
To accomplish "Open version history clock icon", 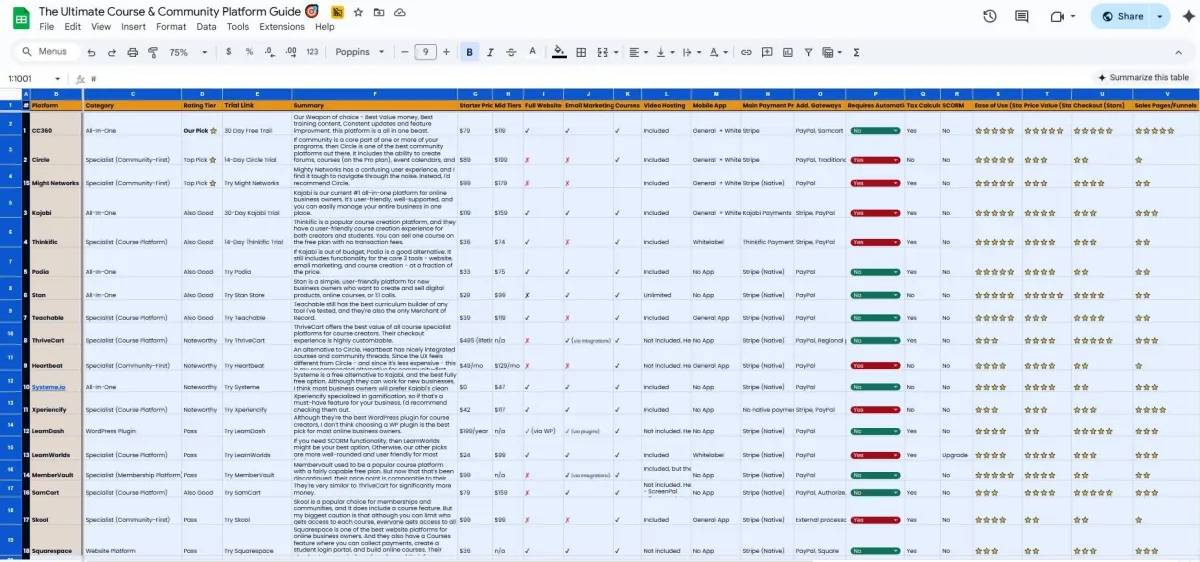I will 989,16.
